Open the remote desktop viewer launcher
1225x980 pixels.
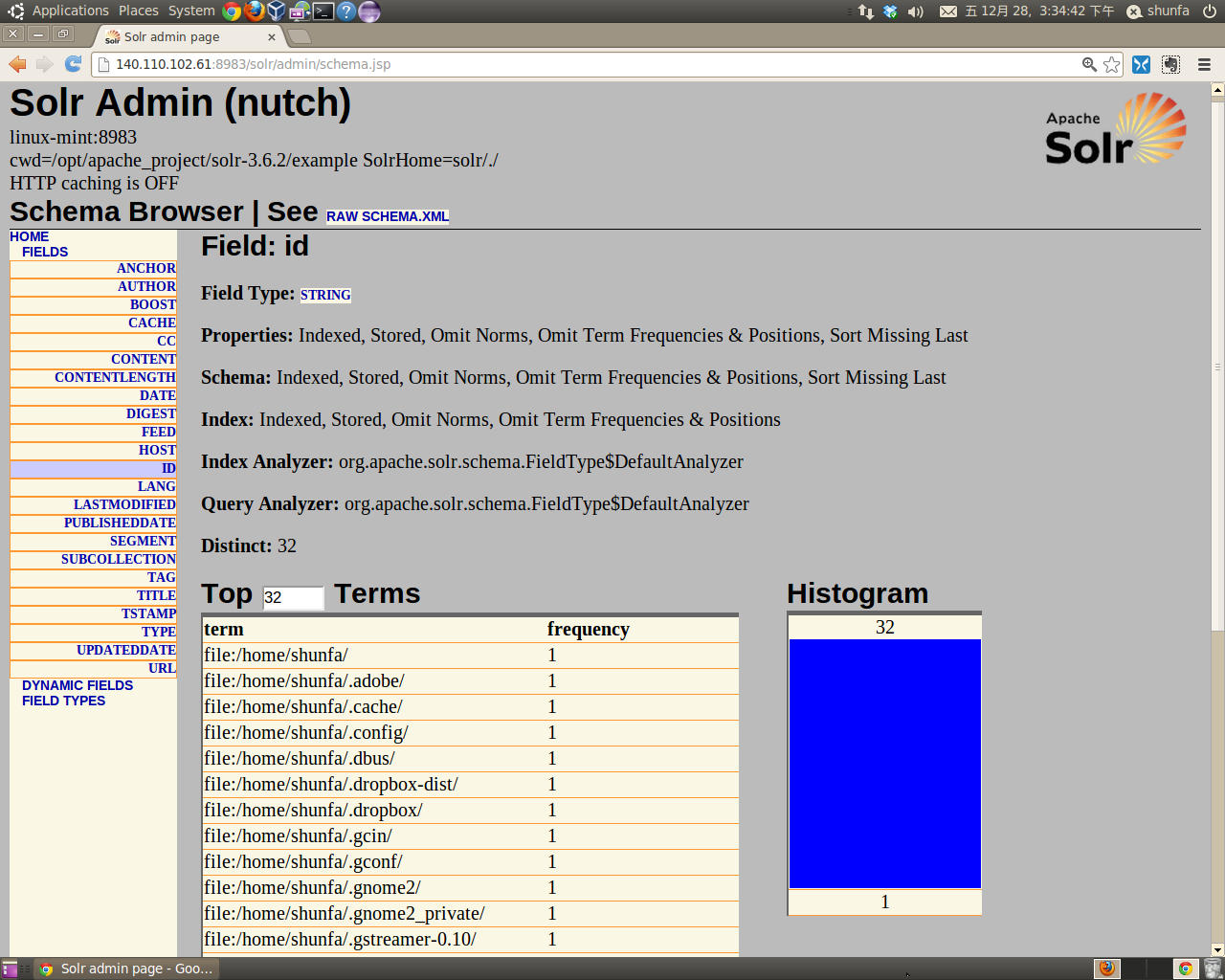(300, 11)
